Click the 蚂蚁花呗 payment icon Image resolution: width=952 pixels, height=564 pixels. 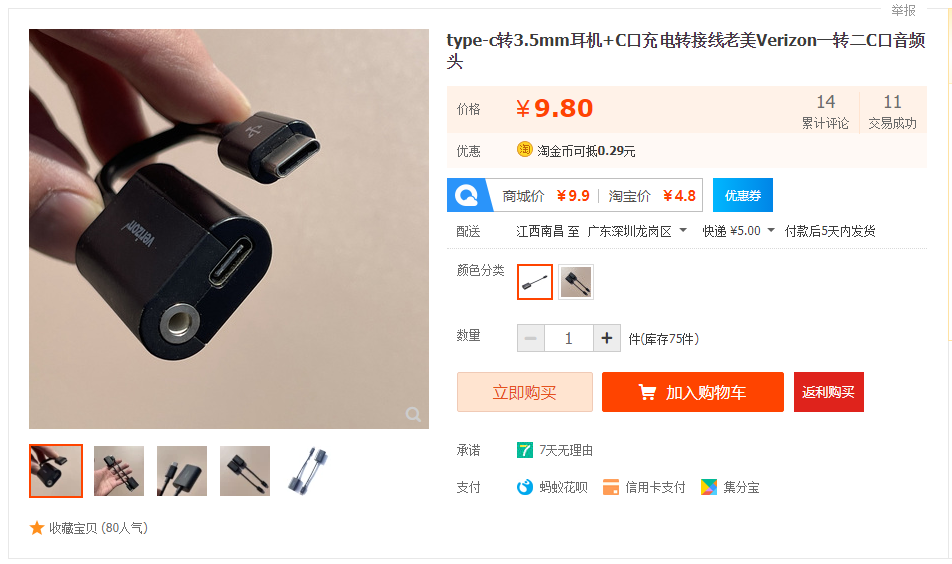[525, 487]
